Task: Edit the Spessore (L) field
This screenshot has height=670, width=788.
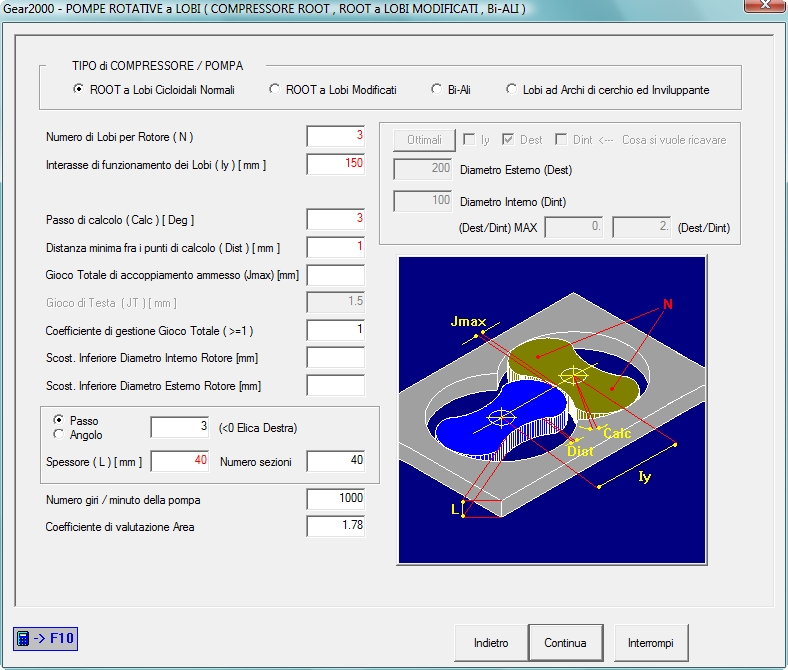Action: click(x=180, y=461)
